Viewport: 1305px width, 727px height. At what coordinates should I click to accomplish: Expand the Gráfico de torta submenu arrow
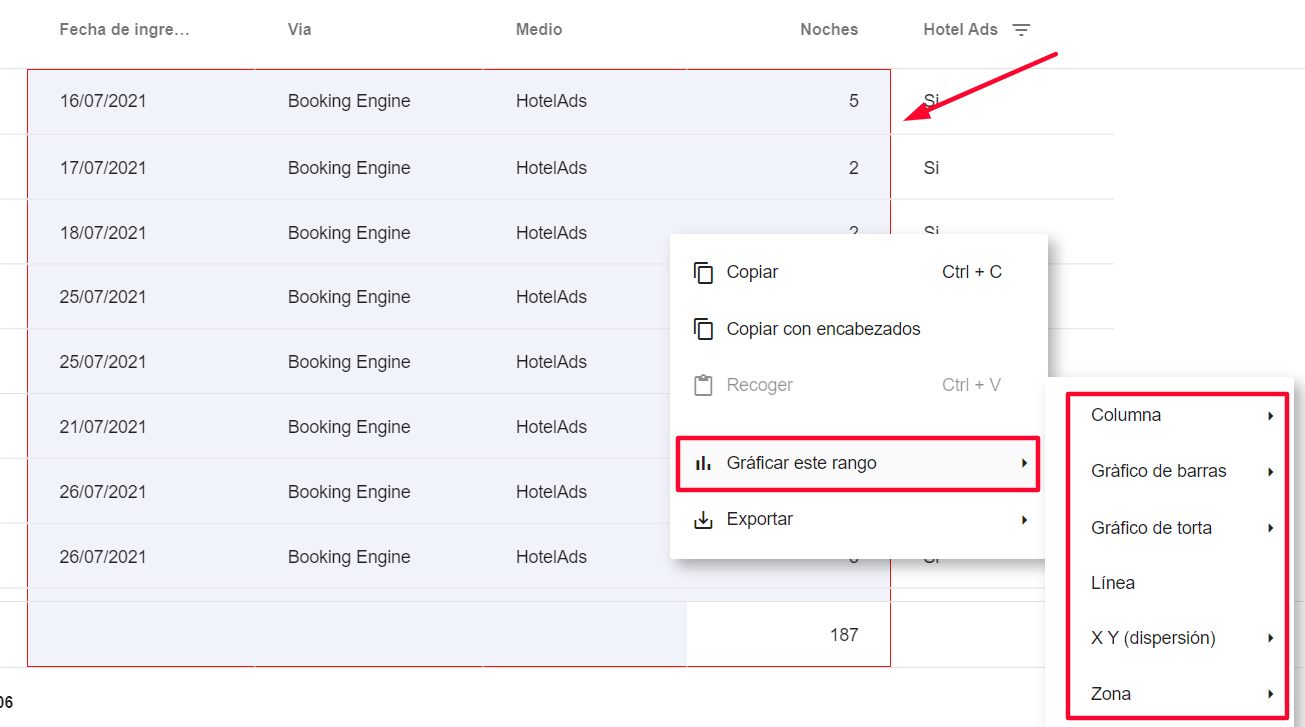[1270, 528]
